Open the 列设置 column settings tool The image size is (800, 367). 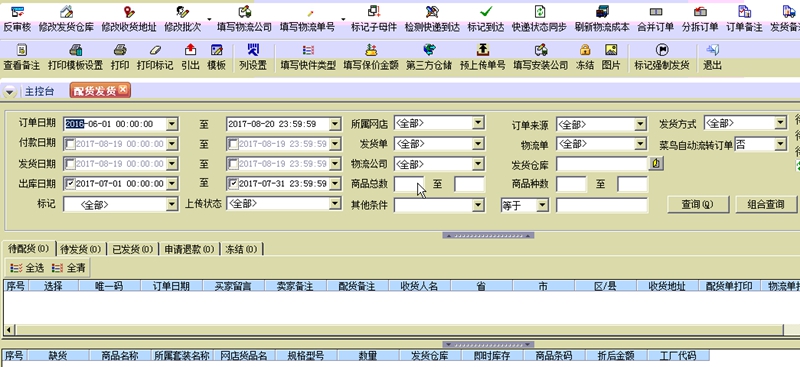[253, 50]
